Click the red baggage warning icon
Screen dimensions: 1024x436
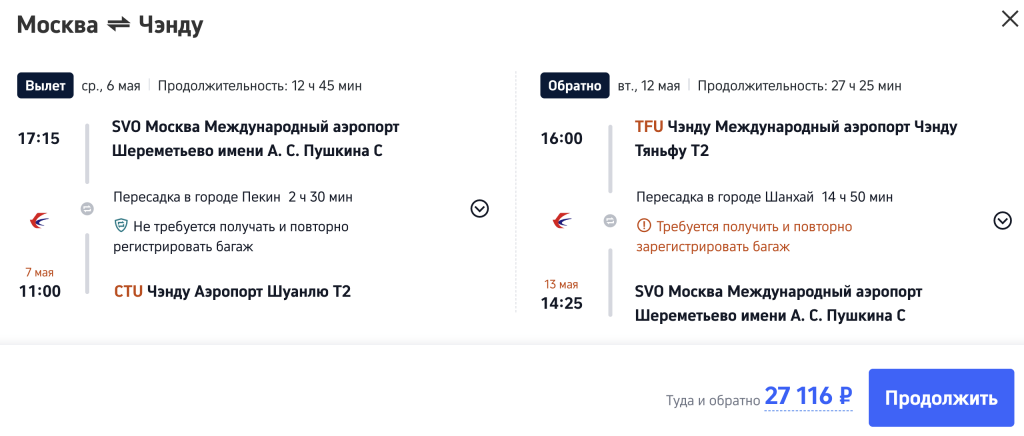(x=644, y=226)
